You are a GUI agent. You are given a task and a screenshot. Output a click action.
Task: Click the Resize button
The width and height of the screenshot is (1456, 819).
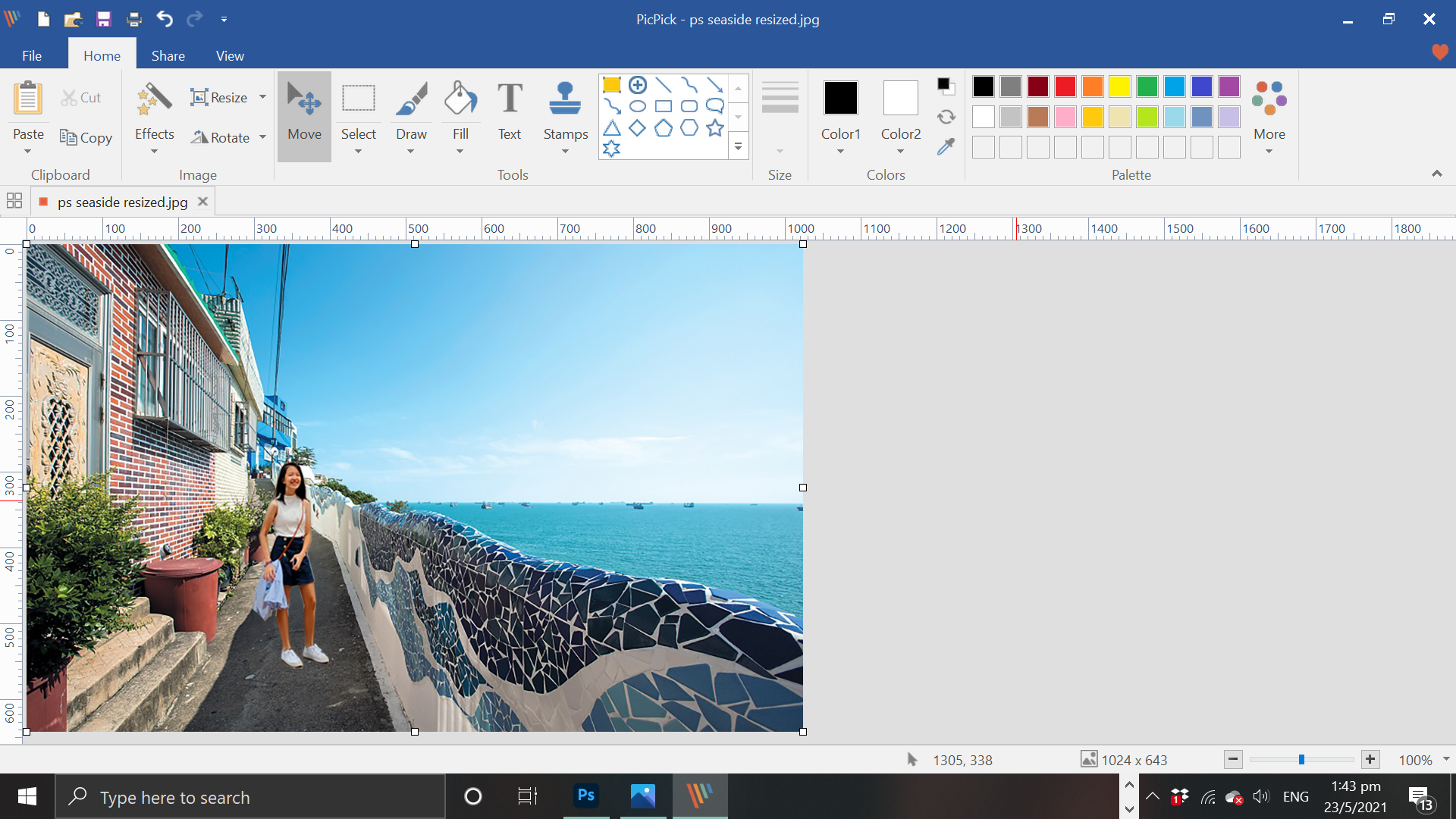click(x=218, y=97)
